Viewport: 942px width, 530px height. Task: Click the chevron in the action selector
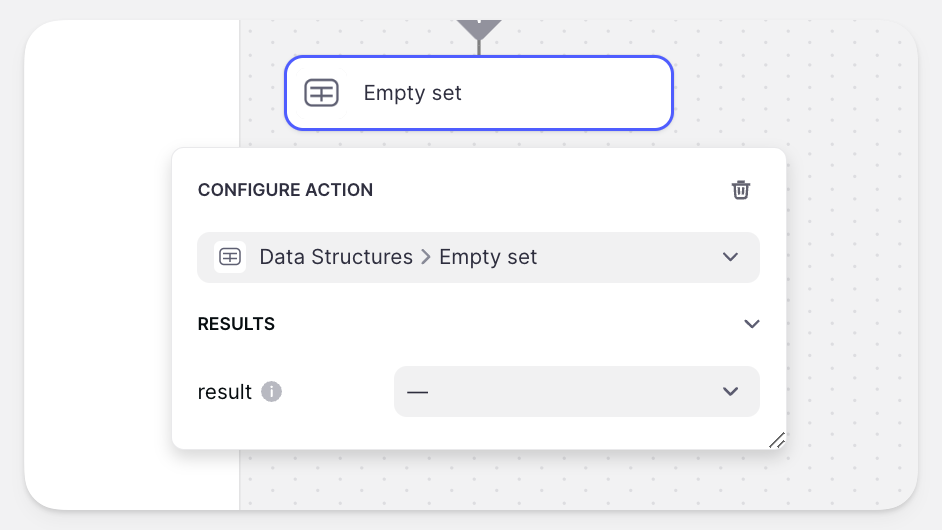coord(730,257)
